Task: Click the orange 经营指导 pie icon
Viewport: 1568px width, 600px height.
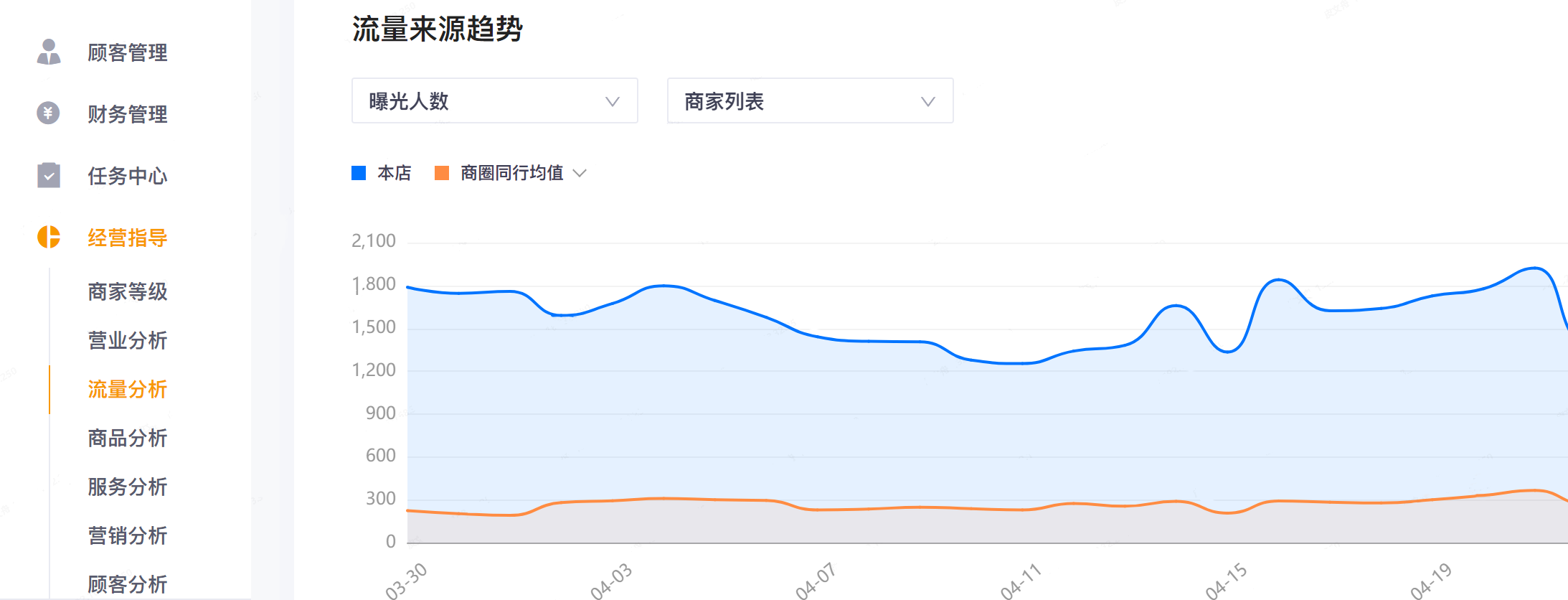Action: coord(49,237)
